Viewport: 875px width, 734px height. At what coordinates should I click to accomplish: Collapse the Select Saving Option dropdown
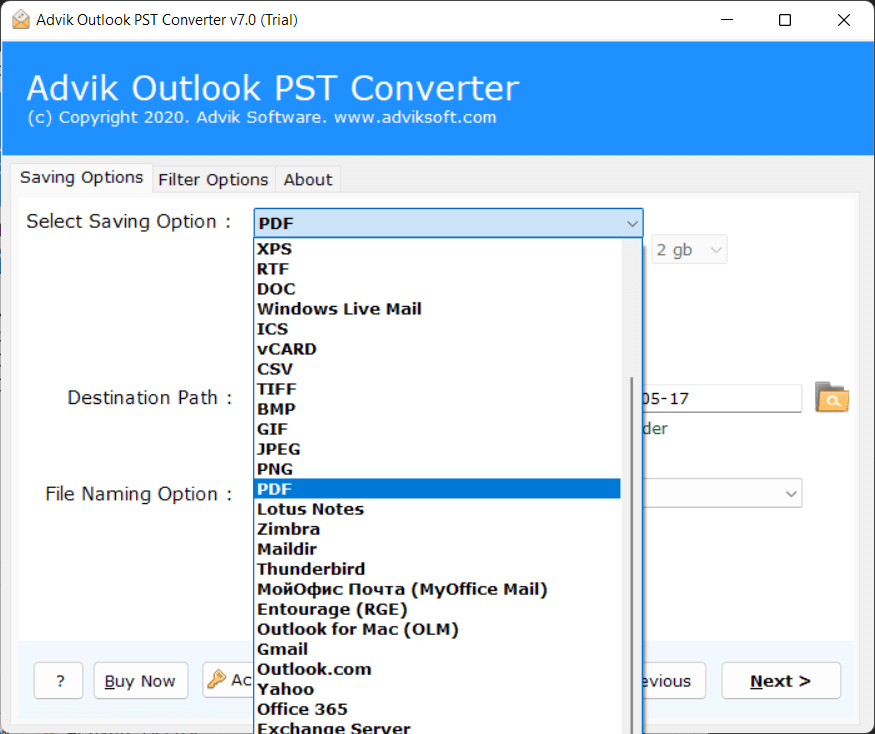click(x=632, y=222)
